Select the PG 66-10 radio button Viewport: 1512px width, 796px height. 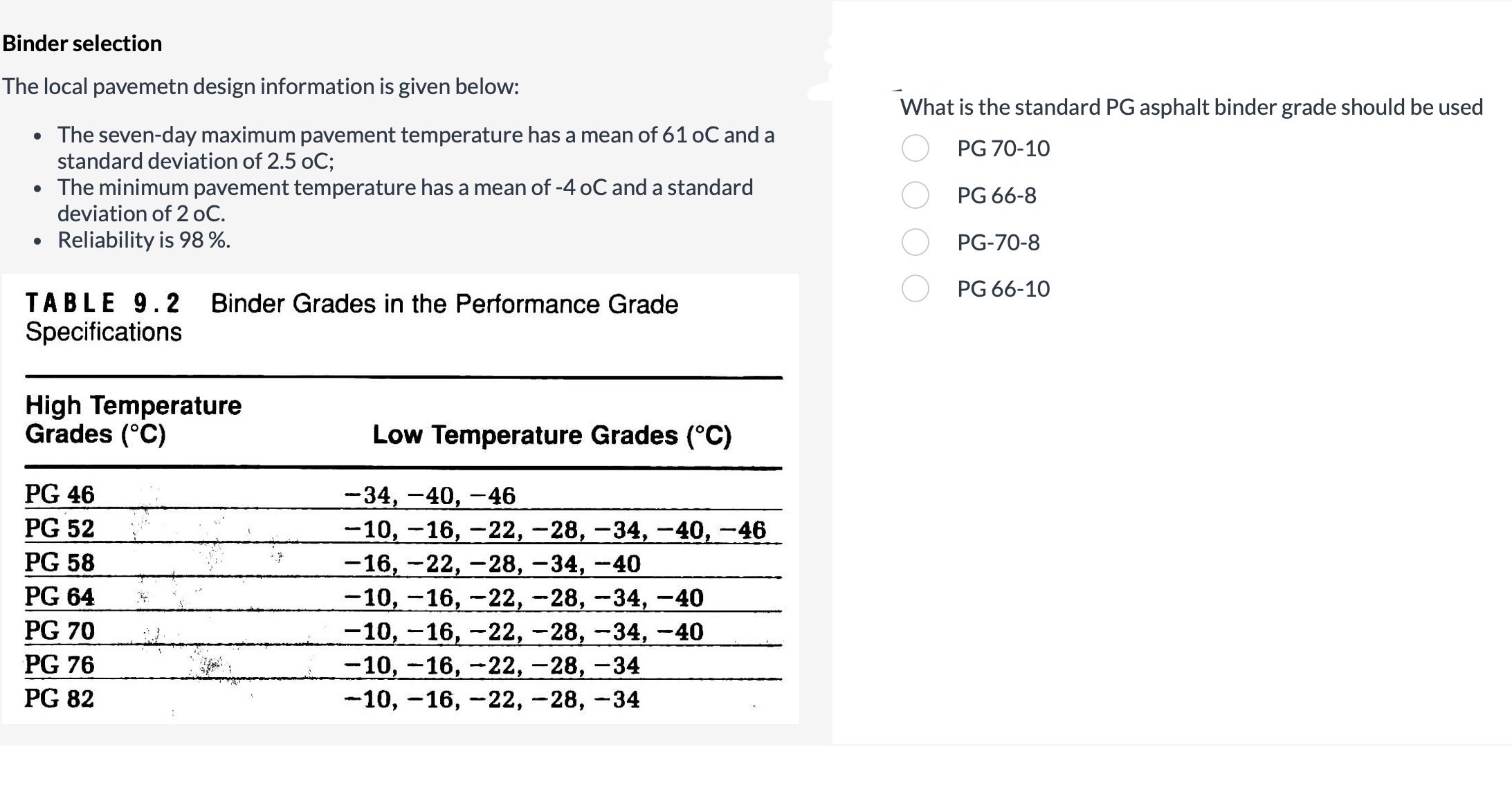(915, 290)
